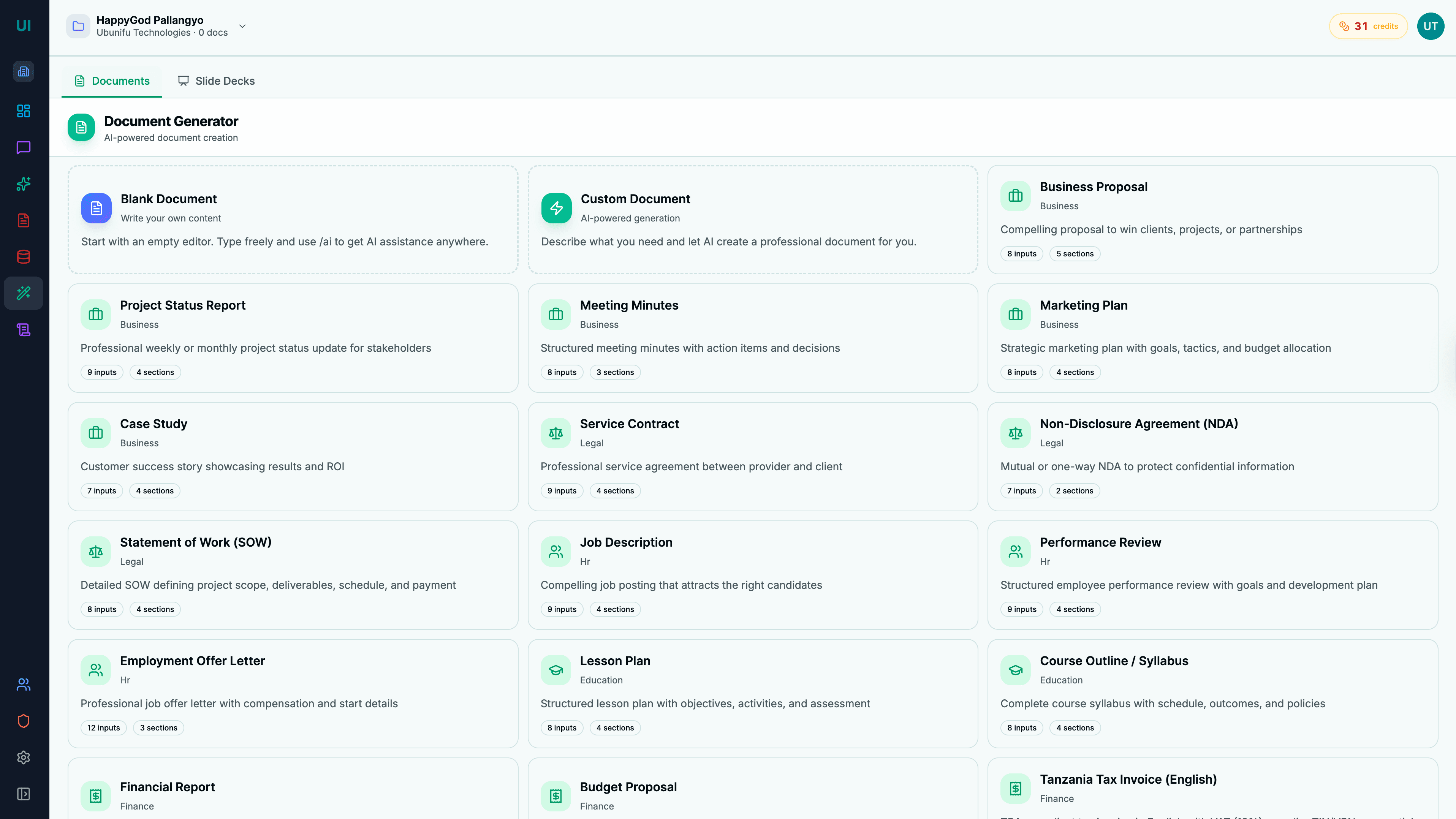Open the 31 credits badge
This screenshot has height=819, width=1456.
1368,26
